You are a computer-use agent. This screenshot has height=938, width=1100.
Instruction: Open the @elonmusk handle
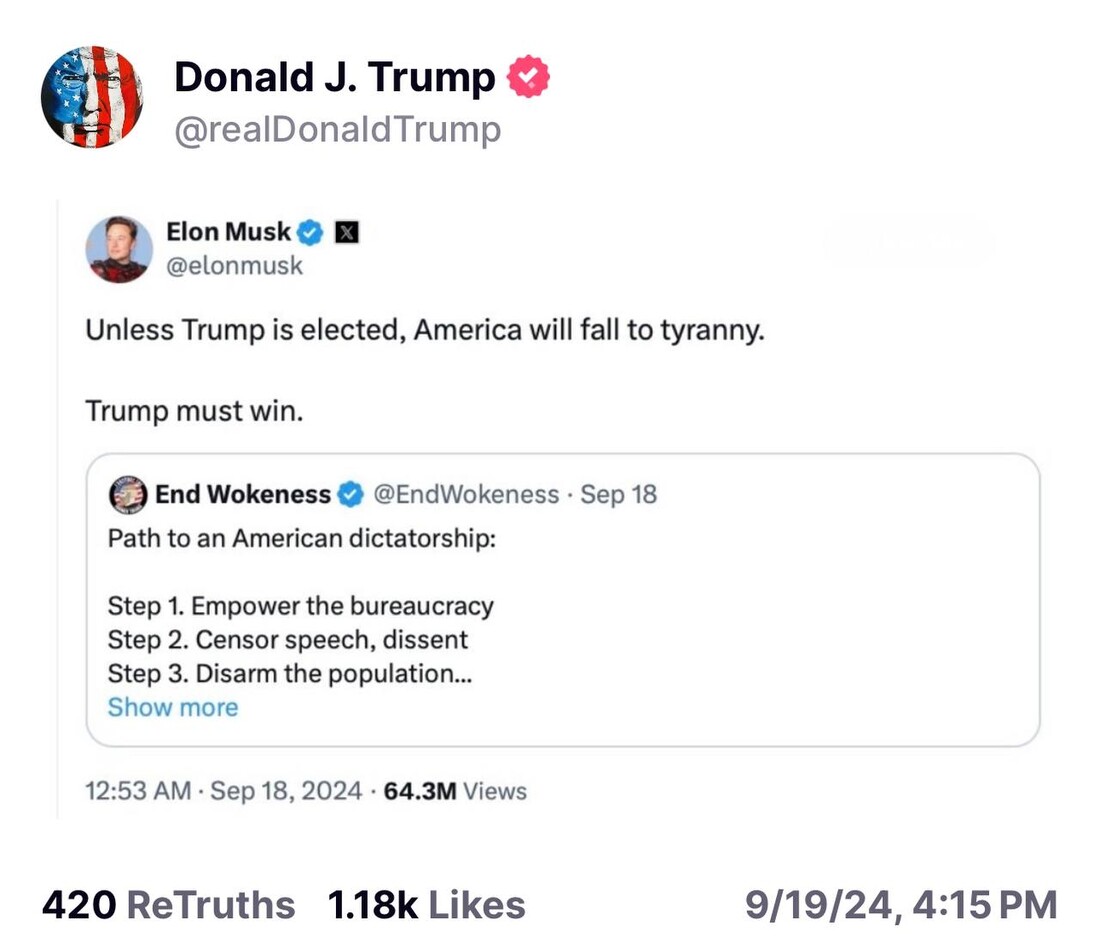234,266
